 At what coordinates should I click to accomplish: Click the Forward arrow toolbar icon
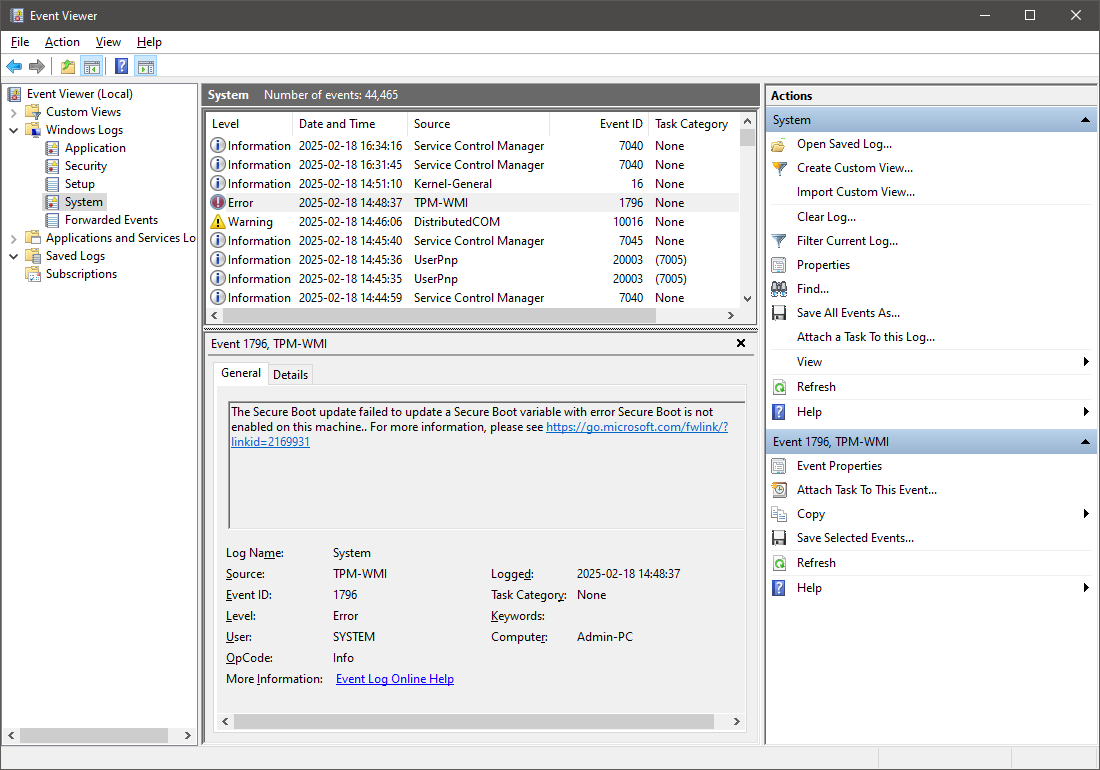click(36, 67)
